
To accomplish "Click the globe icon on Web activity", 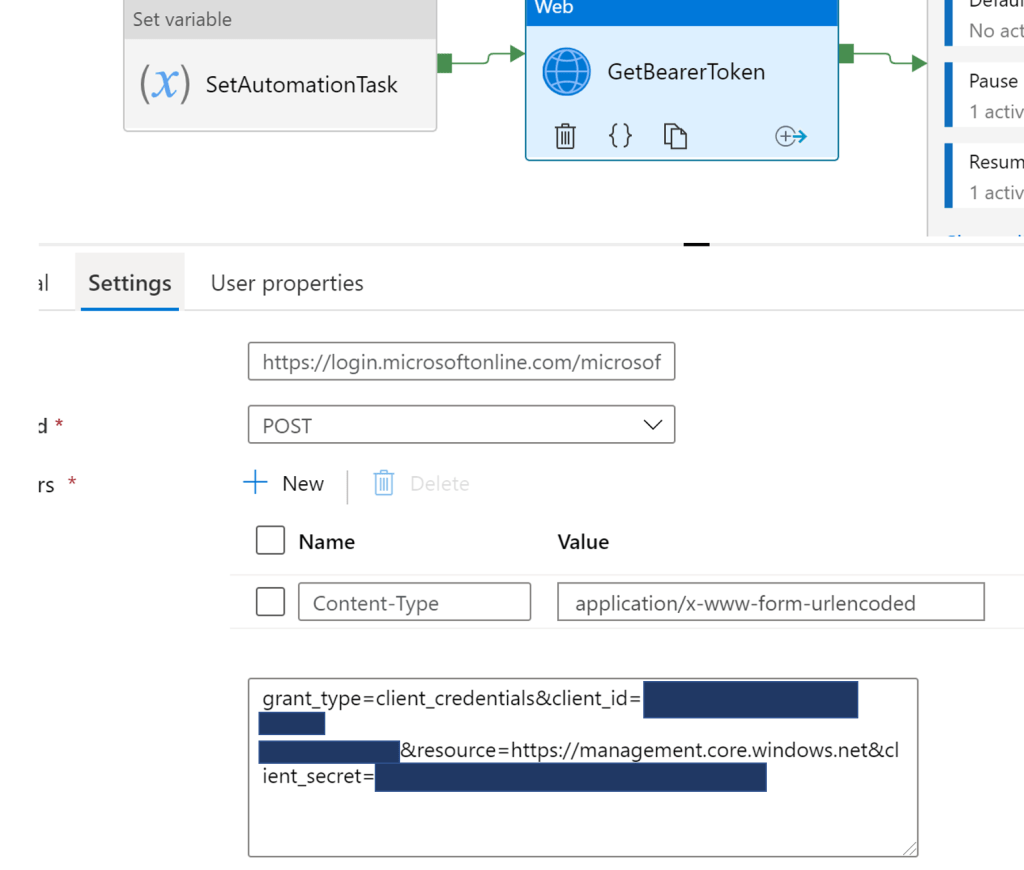I will (567, 72).
